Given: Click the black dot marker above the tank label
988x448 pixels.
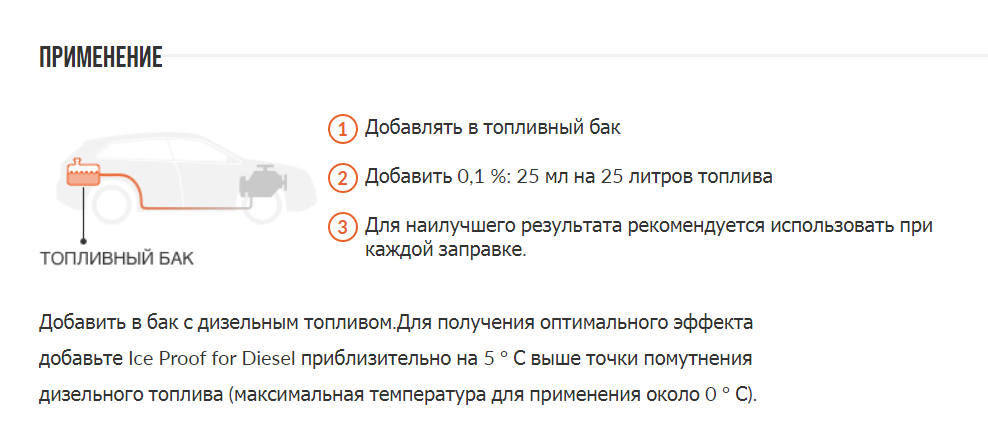Looking at the screenshot, I should click(x=84, y=240).
